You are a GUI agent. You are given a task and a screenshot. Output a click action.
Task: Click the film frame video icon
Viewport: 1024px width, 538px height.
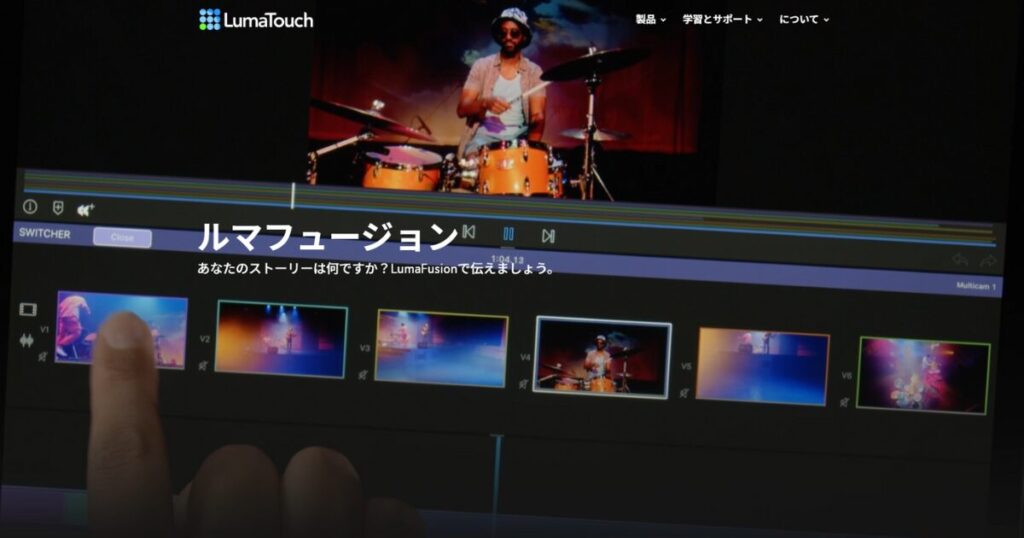27,309
